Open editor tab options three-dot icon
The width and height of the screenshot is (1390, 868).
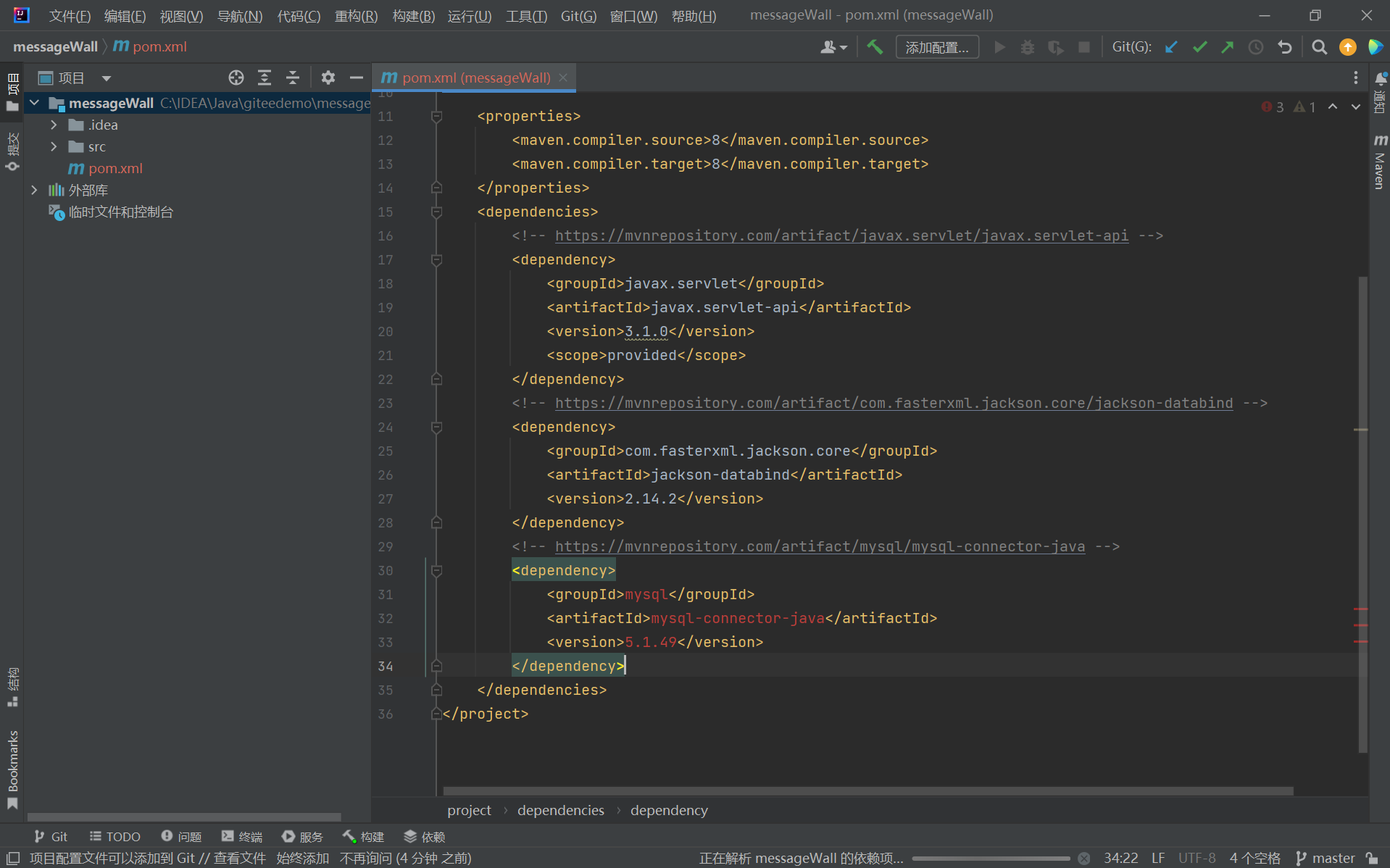[1355, 78]
